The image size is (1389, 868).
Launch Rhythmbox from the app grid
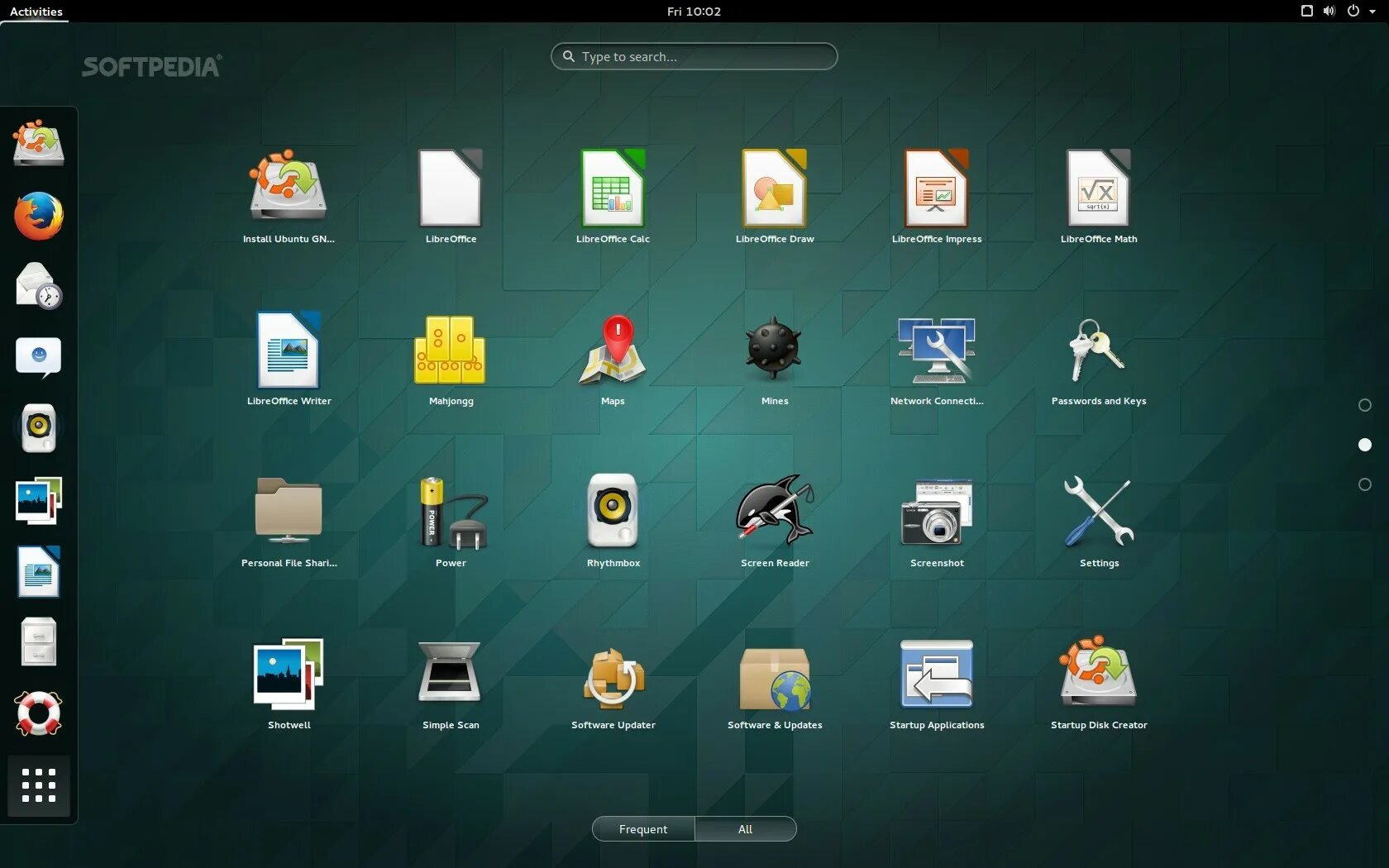point(613,520)
